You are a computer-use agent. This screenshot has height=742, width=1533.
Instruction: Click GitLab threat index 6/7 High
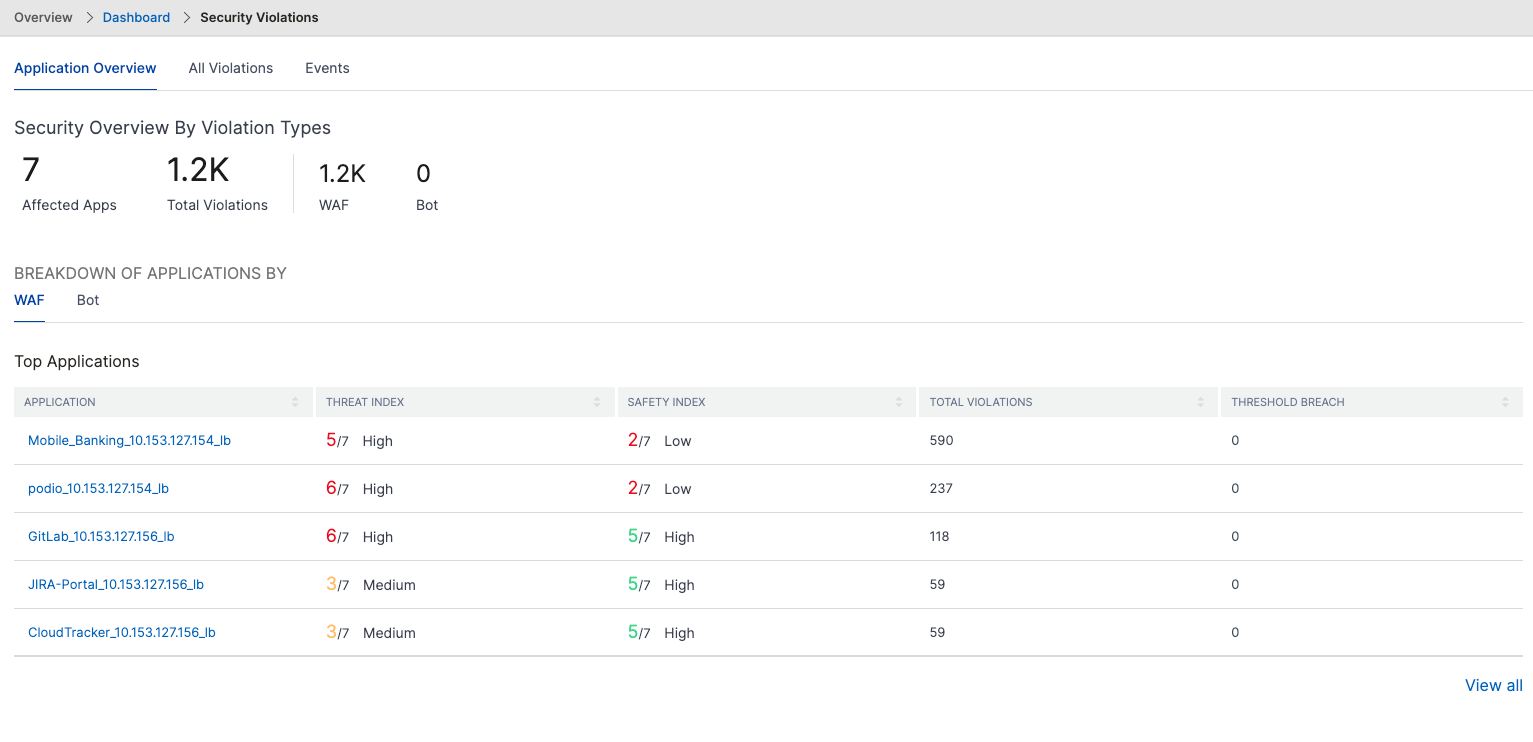click(x=360, y=536)
